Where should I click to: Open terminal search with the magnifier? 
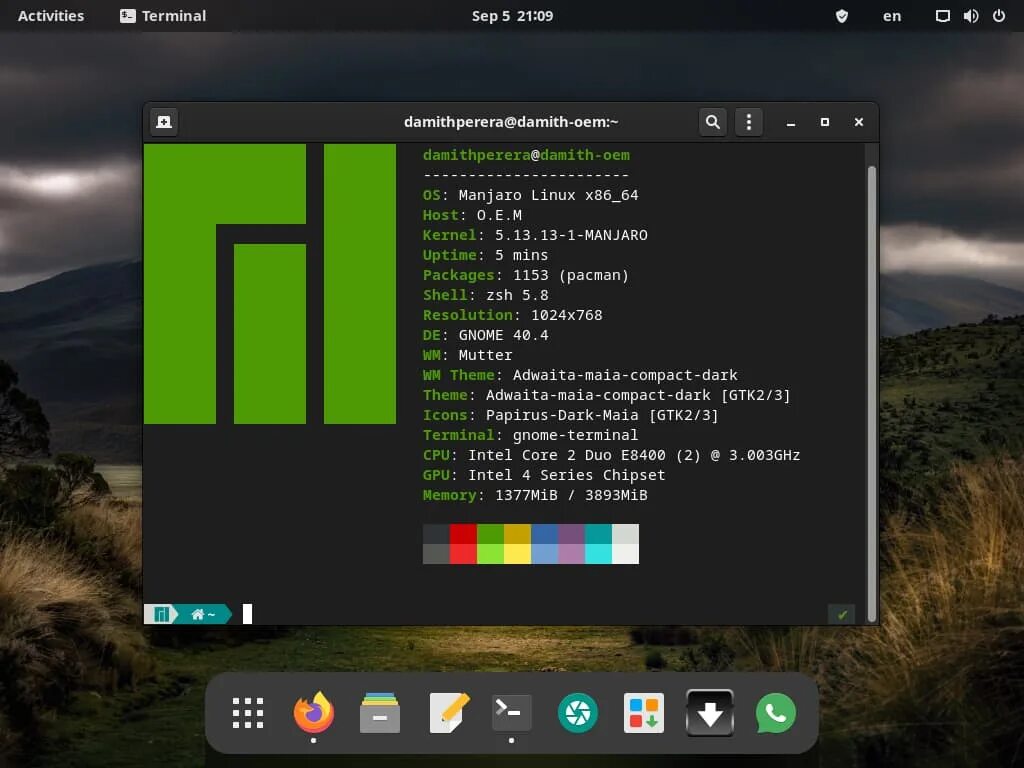click(x=712, y=122)
